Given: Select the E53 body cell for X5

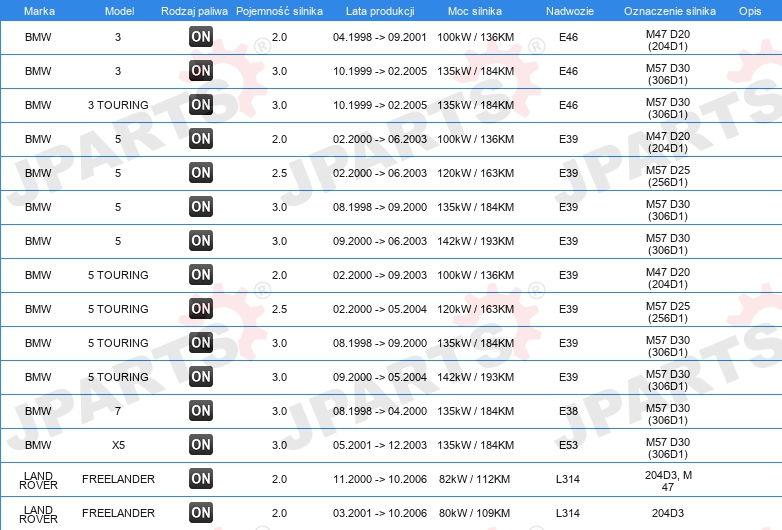Looking at the screenshot, I should pos(568,445).
